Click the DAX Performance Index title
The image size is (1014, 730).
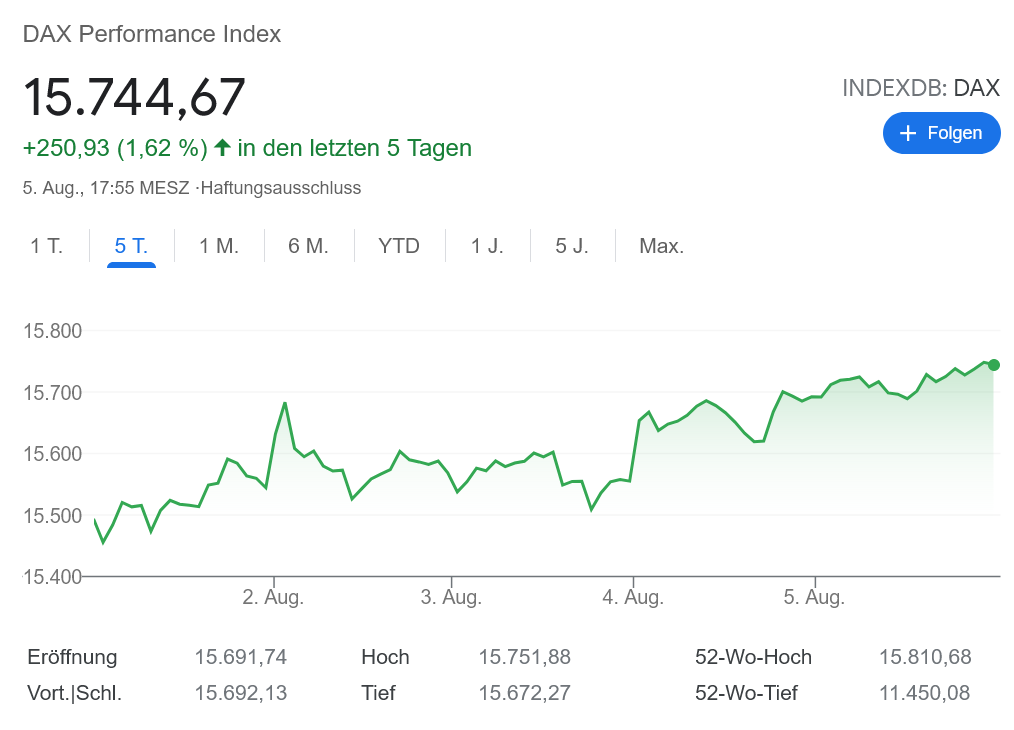coord(152,34)
